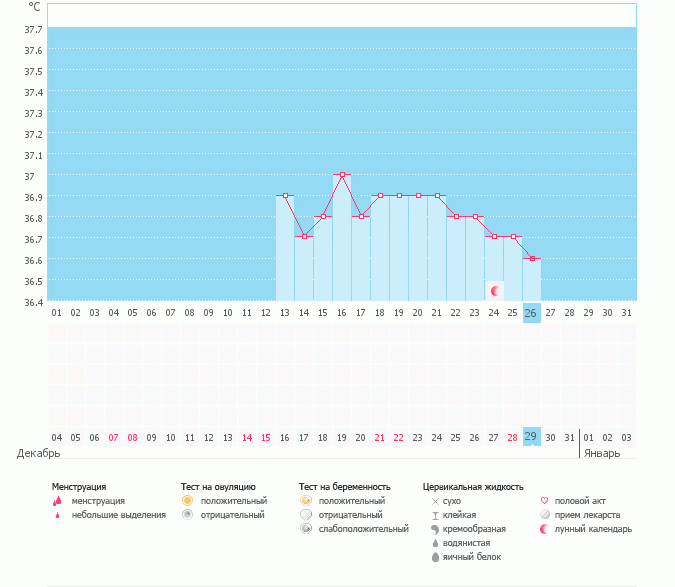Viewport: 675px width, 587px height.
Task: Select the heart icon for половой акт
Action: [x=544, y=500]
